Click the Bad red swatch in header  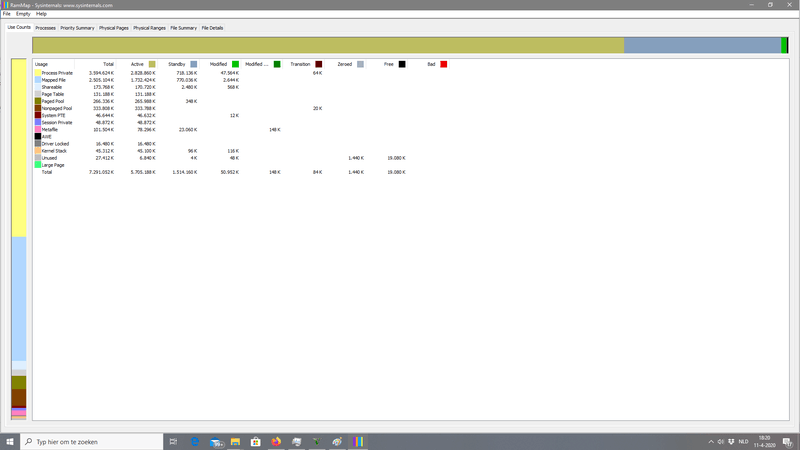(444, 64)
